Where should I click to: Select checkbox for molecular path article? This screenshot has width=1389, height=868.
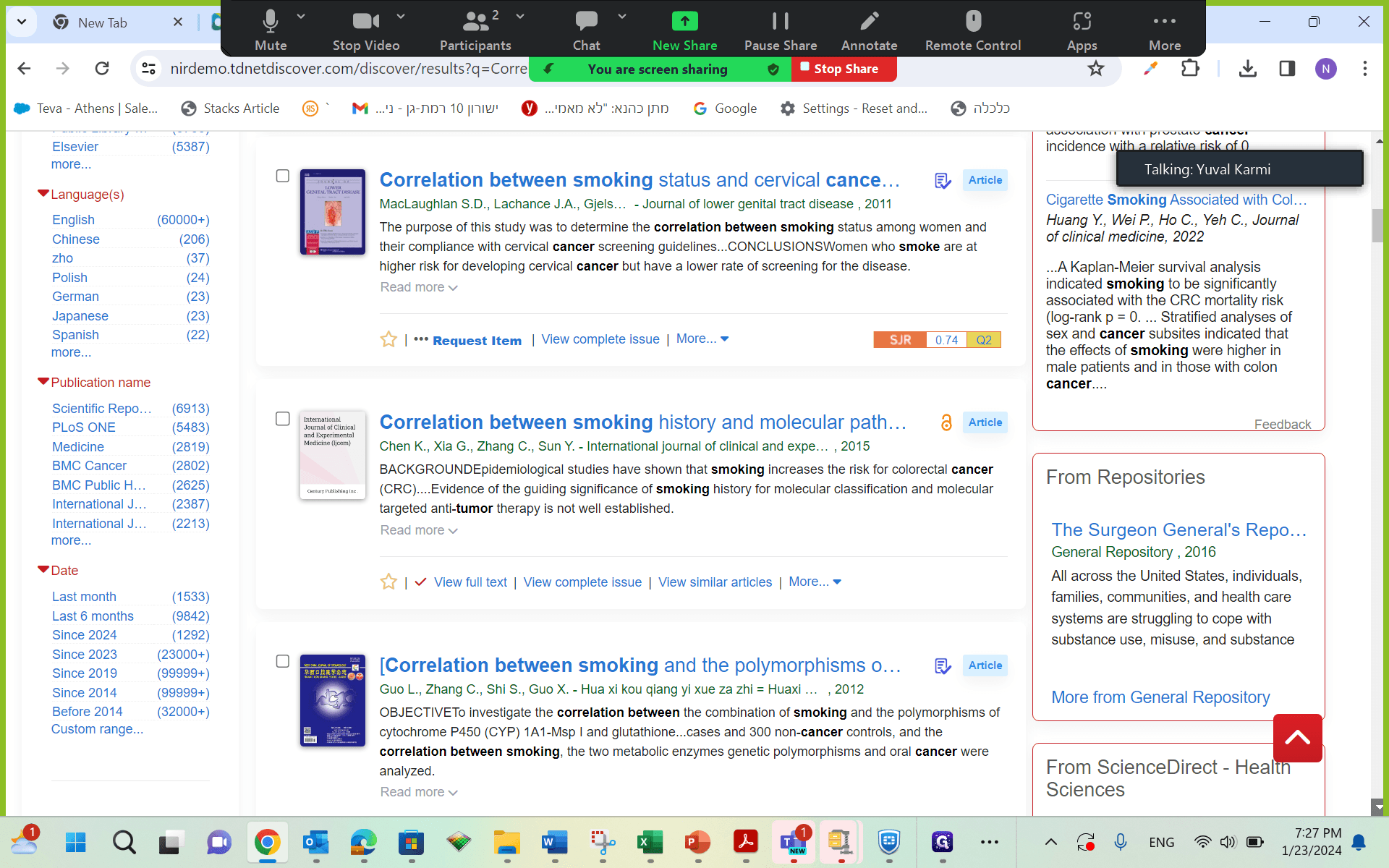pyautogui.click(x=283, y=419)
